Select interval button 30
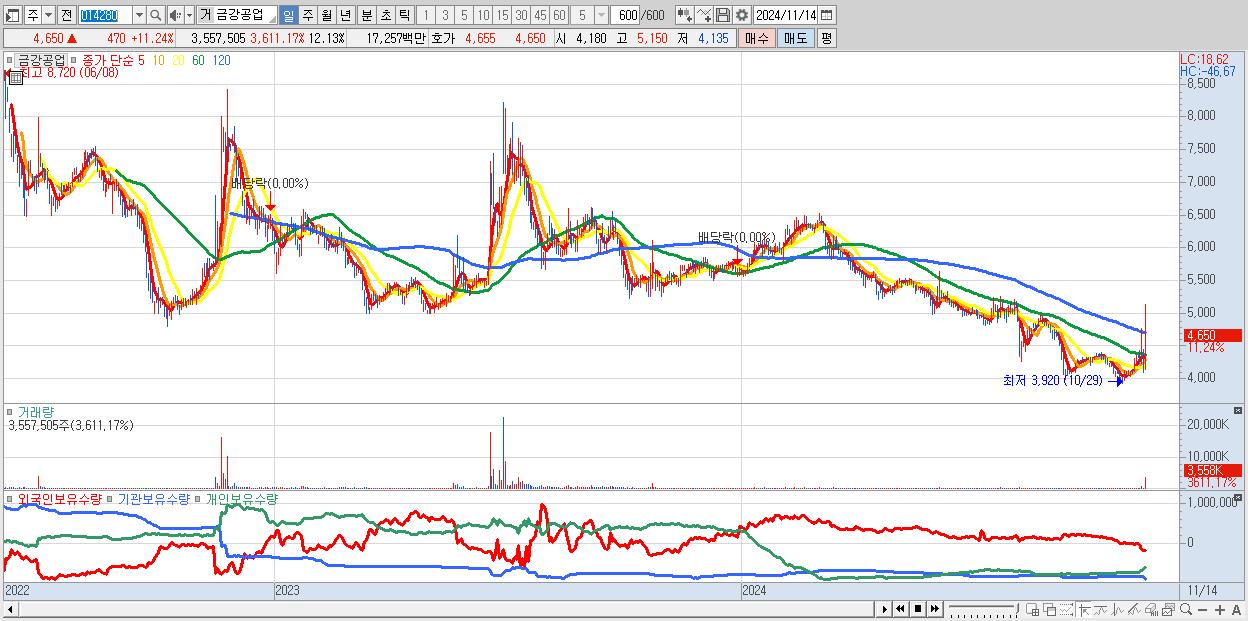 point(521,15)
